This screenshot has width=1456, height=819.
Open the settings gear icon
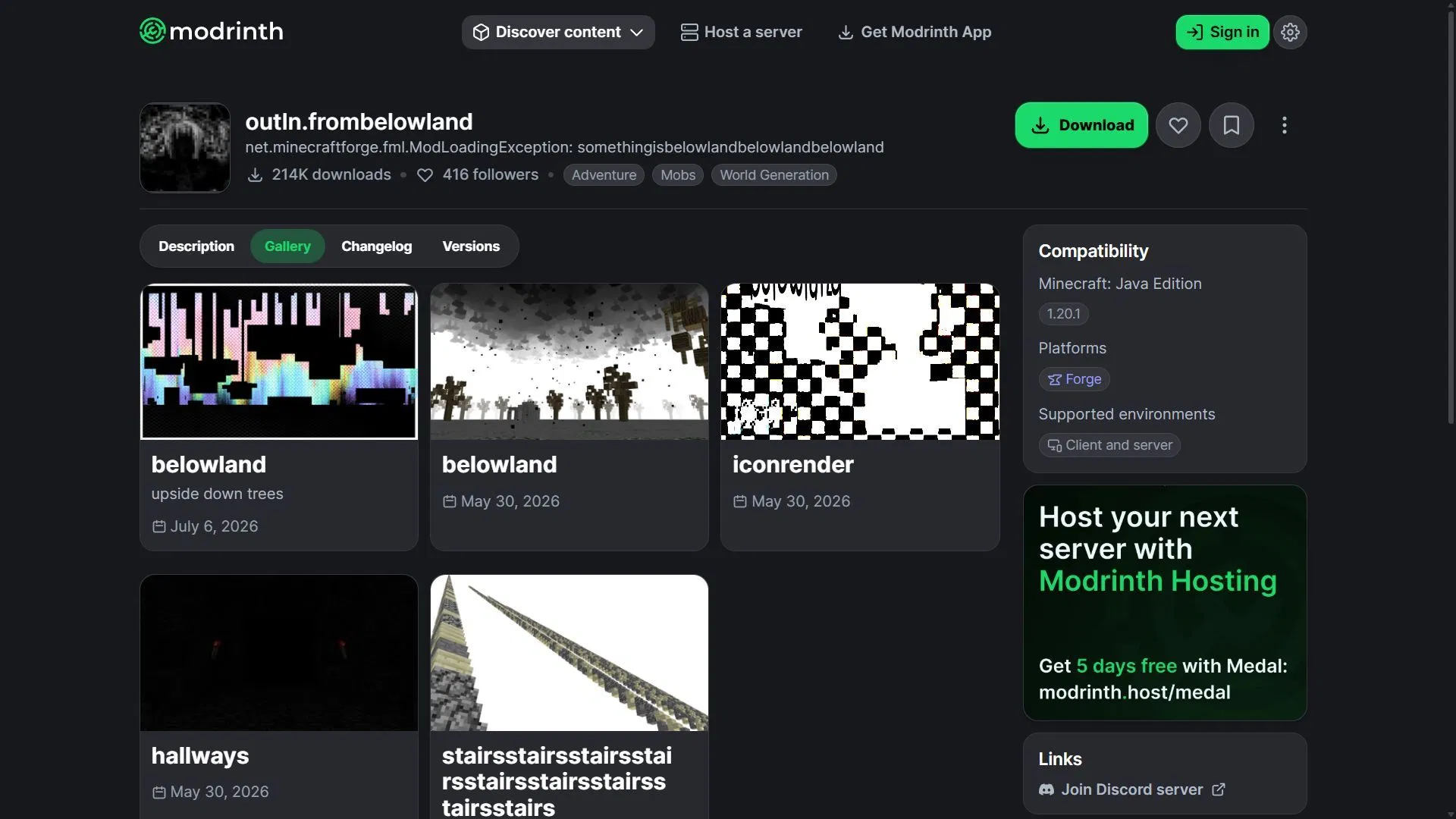1290,32
